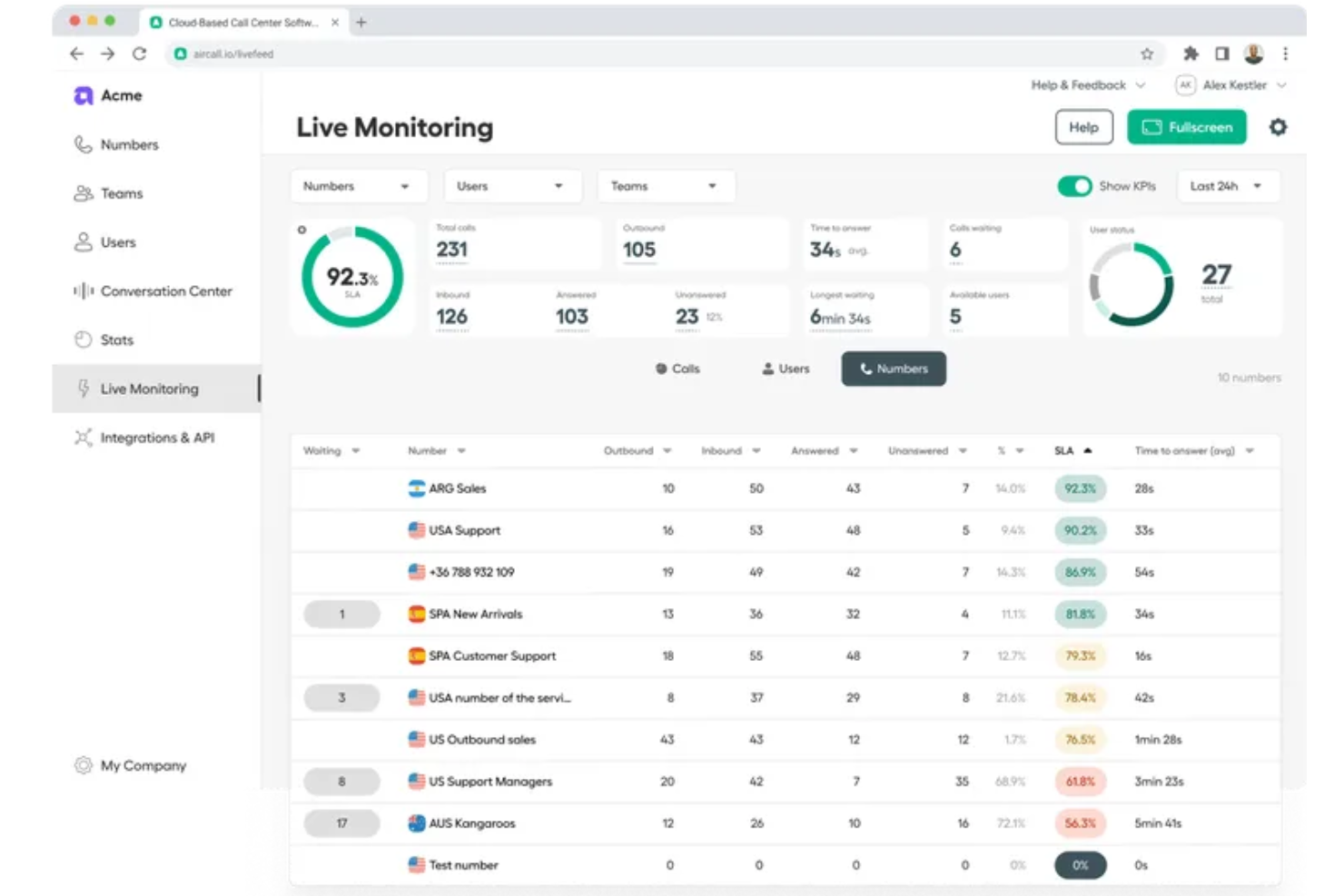The height and width of the screenshot is (896, 1344).
Task: Select the Users view toggle
Action: click(784, 369)
